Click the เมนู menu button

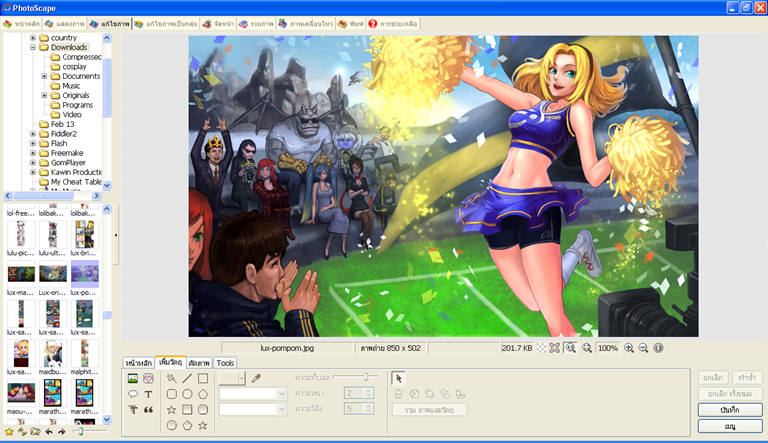[x=730, y=426]
